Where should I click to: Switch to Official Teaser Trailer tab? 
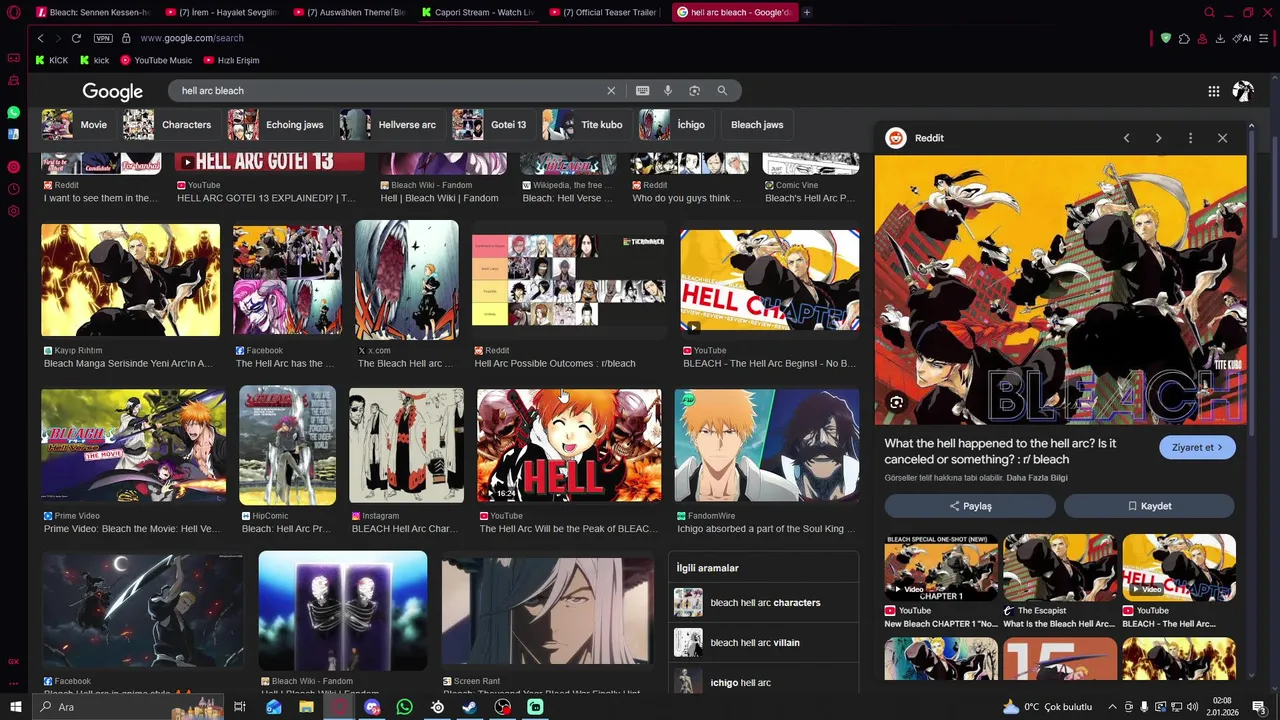pyautogui.click(x=607, y=13)
